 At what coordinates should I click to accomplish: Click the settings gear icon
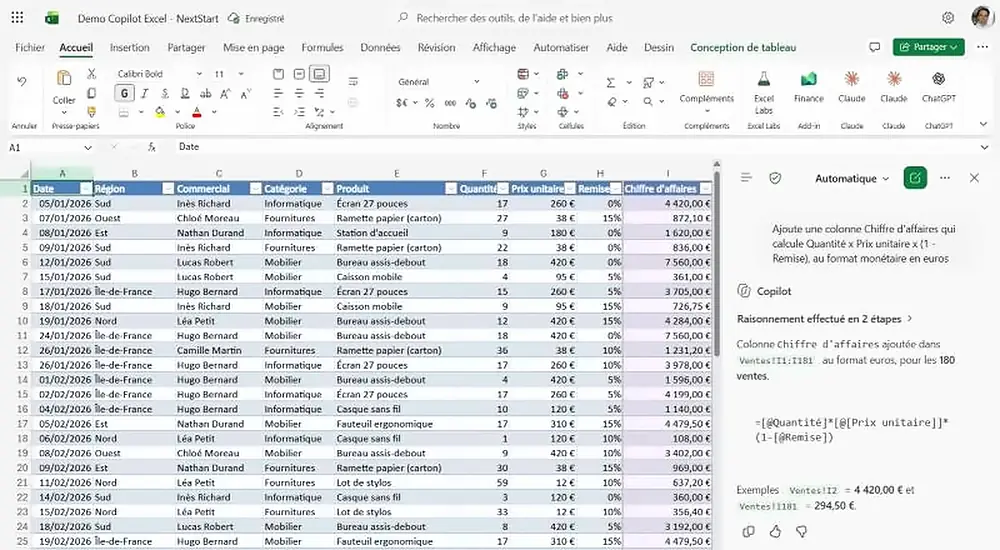click(x=948, y=18)
